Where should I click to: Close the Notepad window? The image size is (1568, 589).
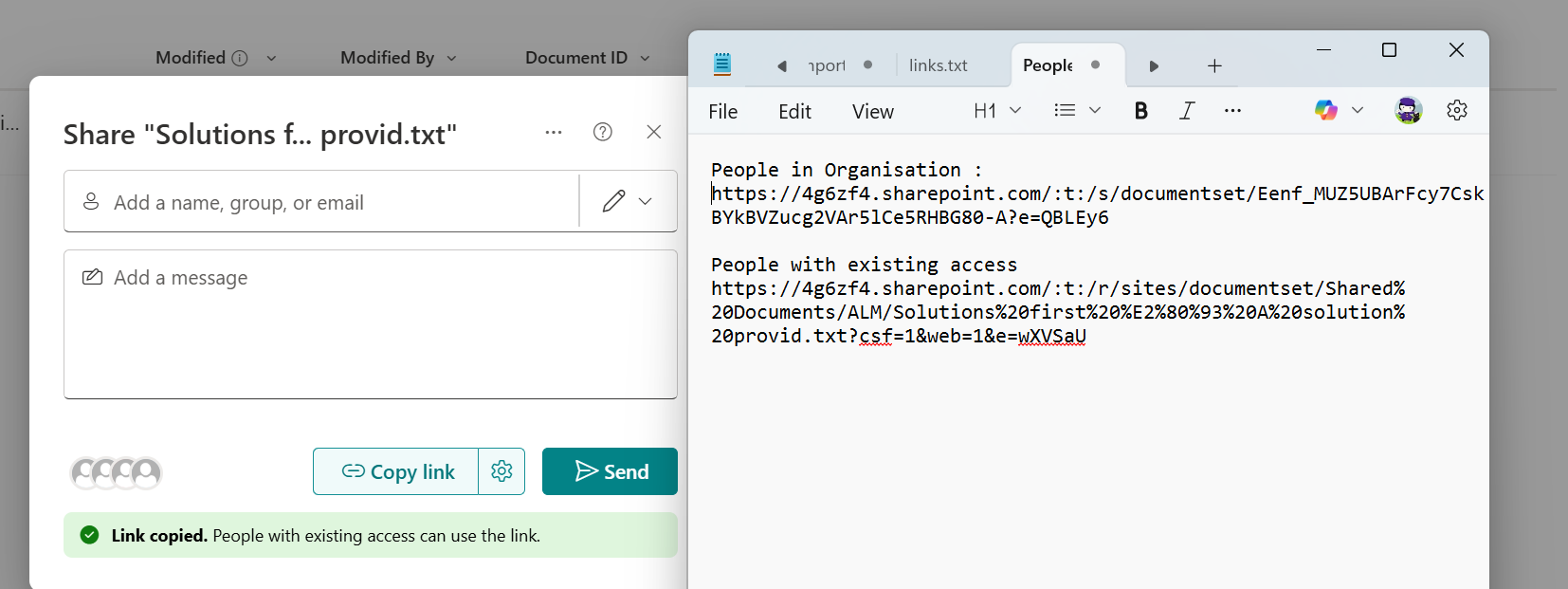click(1456, 49)
